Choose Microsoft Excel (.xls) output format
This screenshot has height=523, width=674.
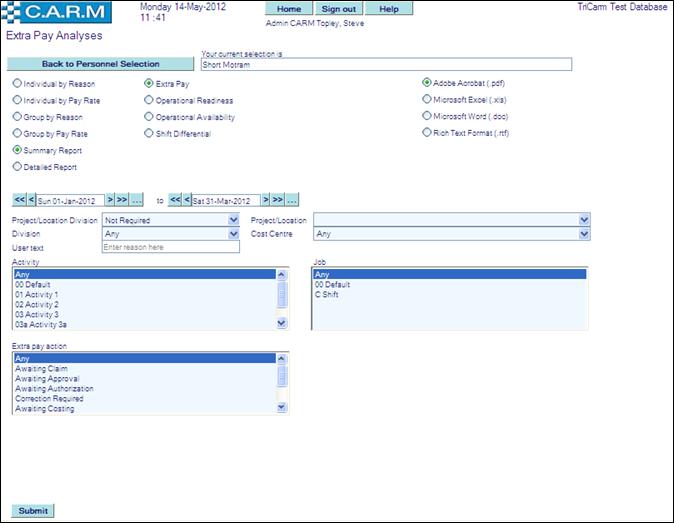[x=427, y=100]
